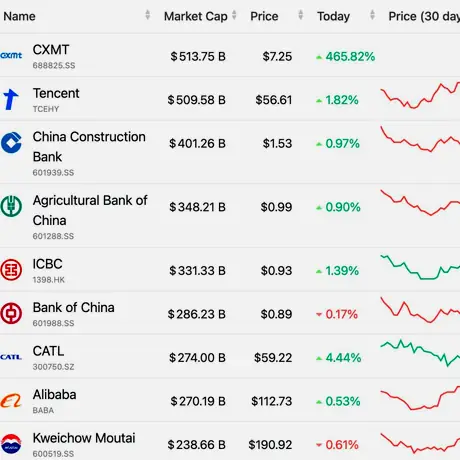This screenshot has height=460, width=460.
Task: Open the ICBC red logo
Action: (x=11, y=269)
